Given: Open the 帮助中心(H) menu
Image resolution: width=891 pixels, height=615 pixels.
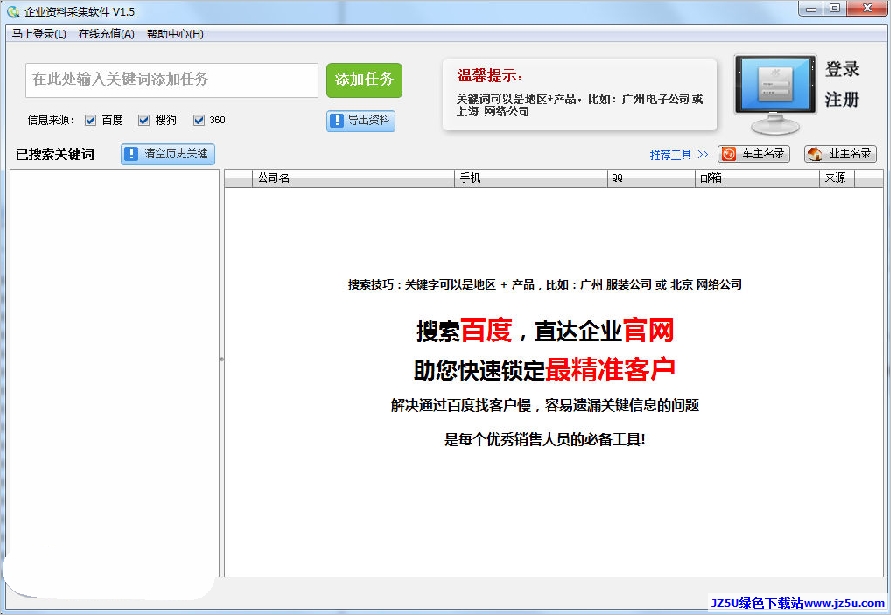Looking at the screenshot, I should point(175,34).
